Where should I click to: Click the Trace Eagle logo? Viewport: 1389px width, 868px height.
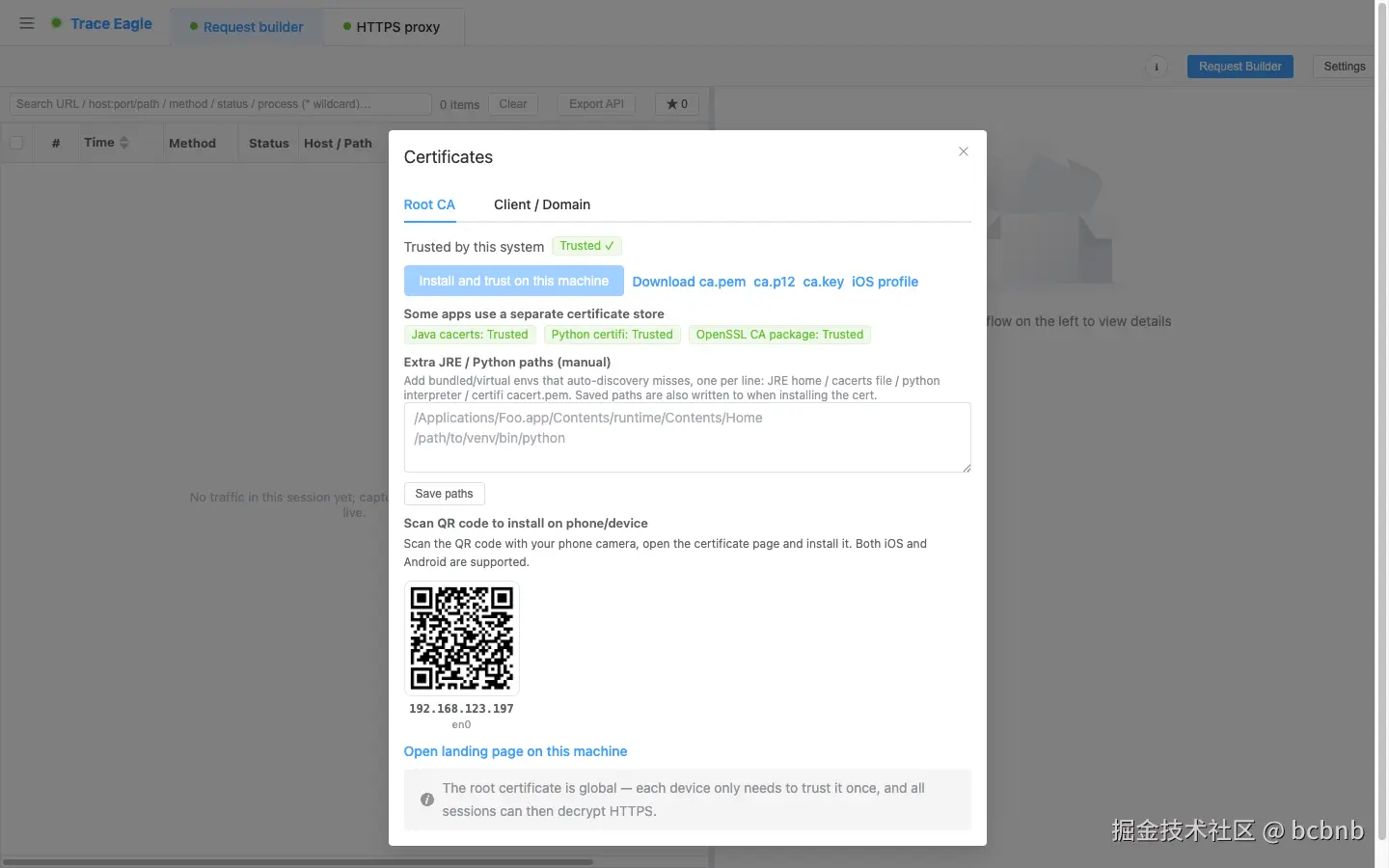(102, 23)
